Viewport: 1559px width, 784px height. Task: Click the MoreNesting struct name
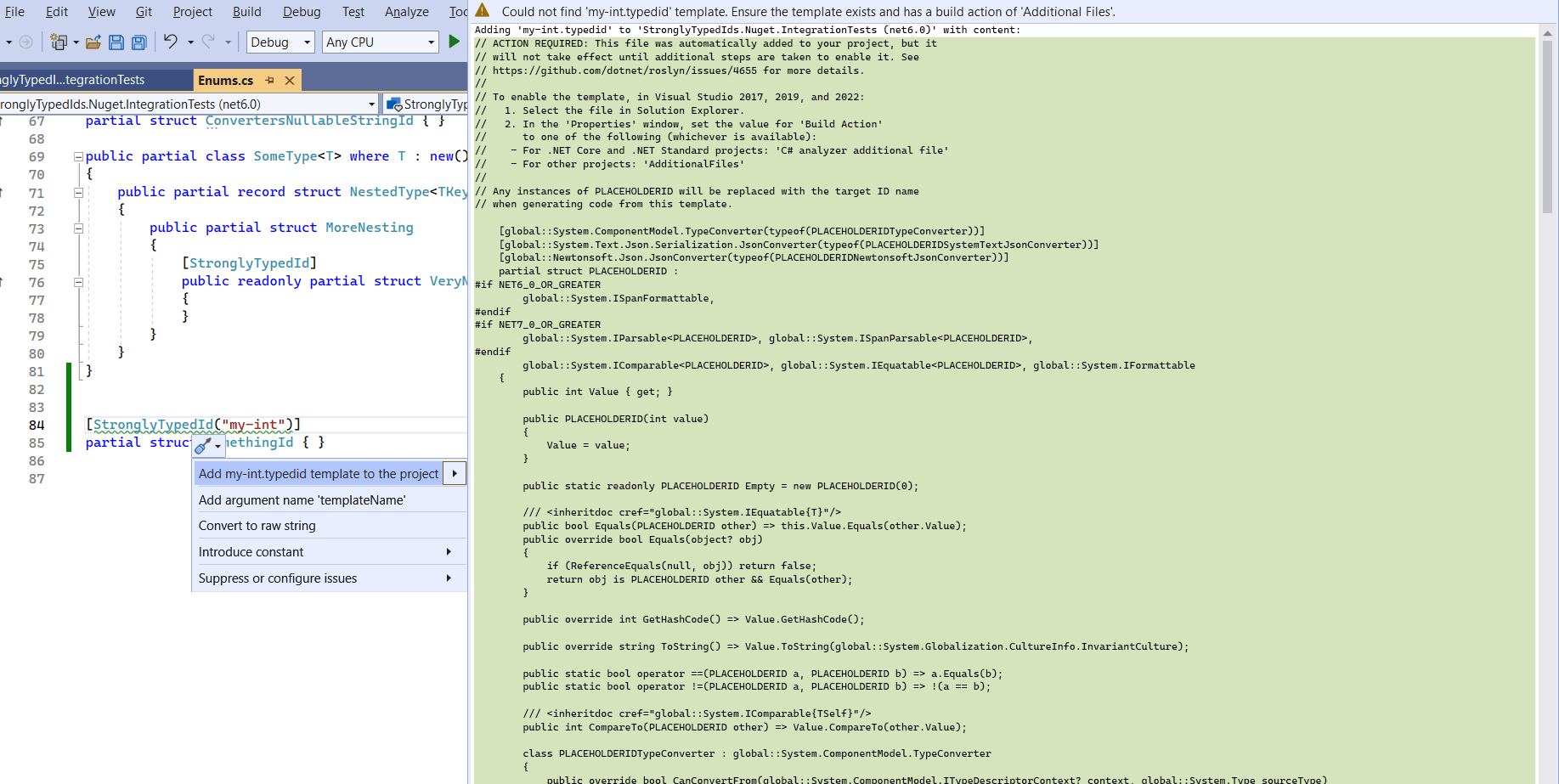coord(370,228)
